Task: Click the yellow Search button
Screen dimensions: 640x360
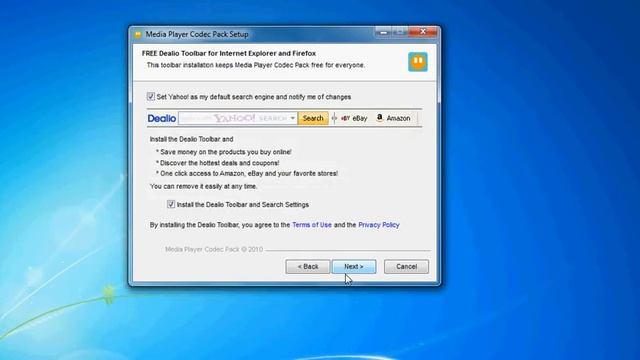Action: point(313,118)
